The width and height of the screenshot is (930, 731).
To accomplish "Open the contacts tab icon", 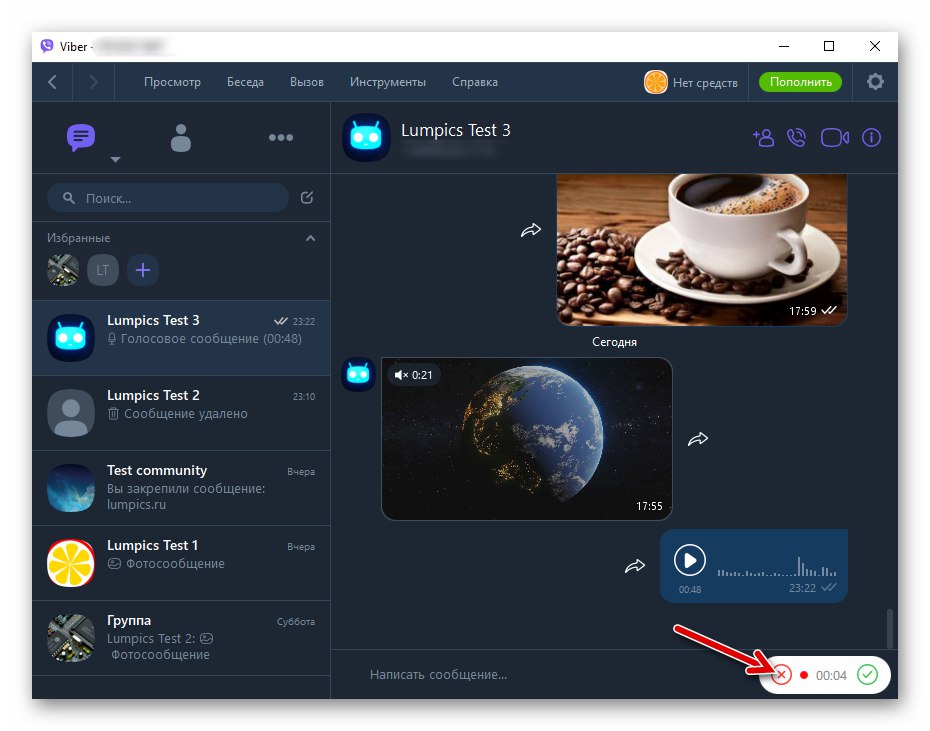I will (181, 138).
